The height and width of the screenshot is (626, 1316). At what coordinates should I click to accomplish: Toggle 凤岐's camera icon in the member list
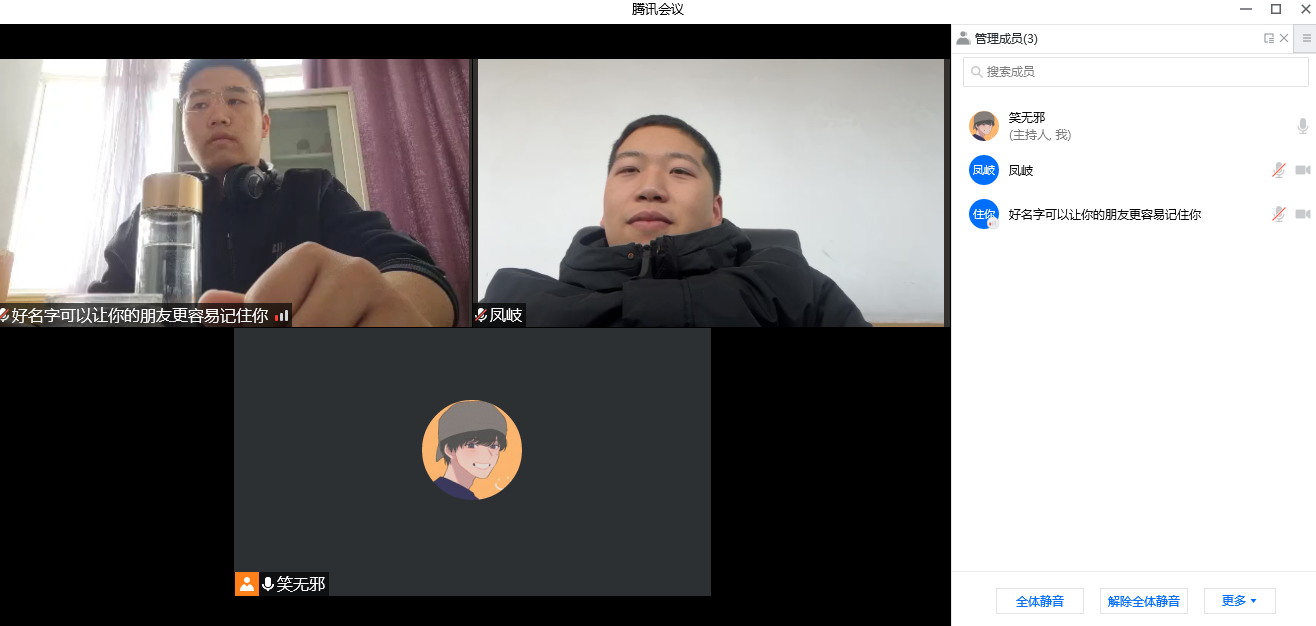point(1302,170)
